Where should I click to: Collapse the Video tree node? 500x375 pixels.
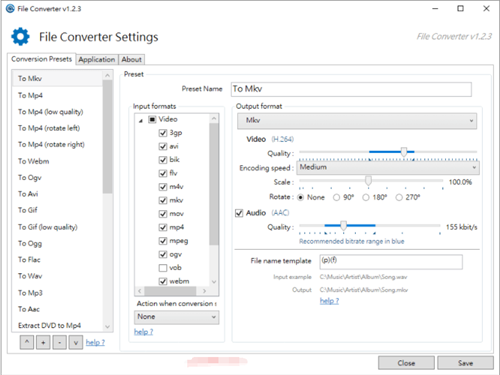[x=141, y=120]
